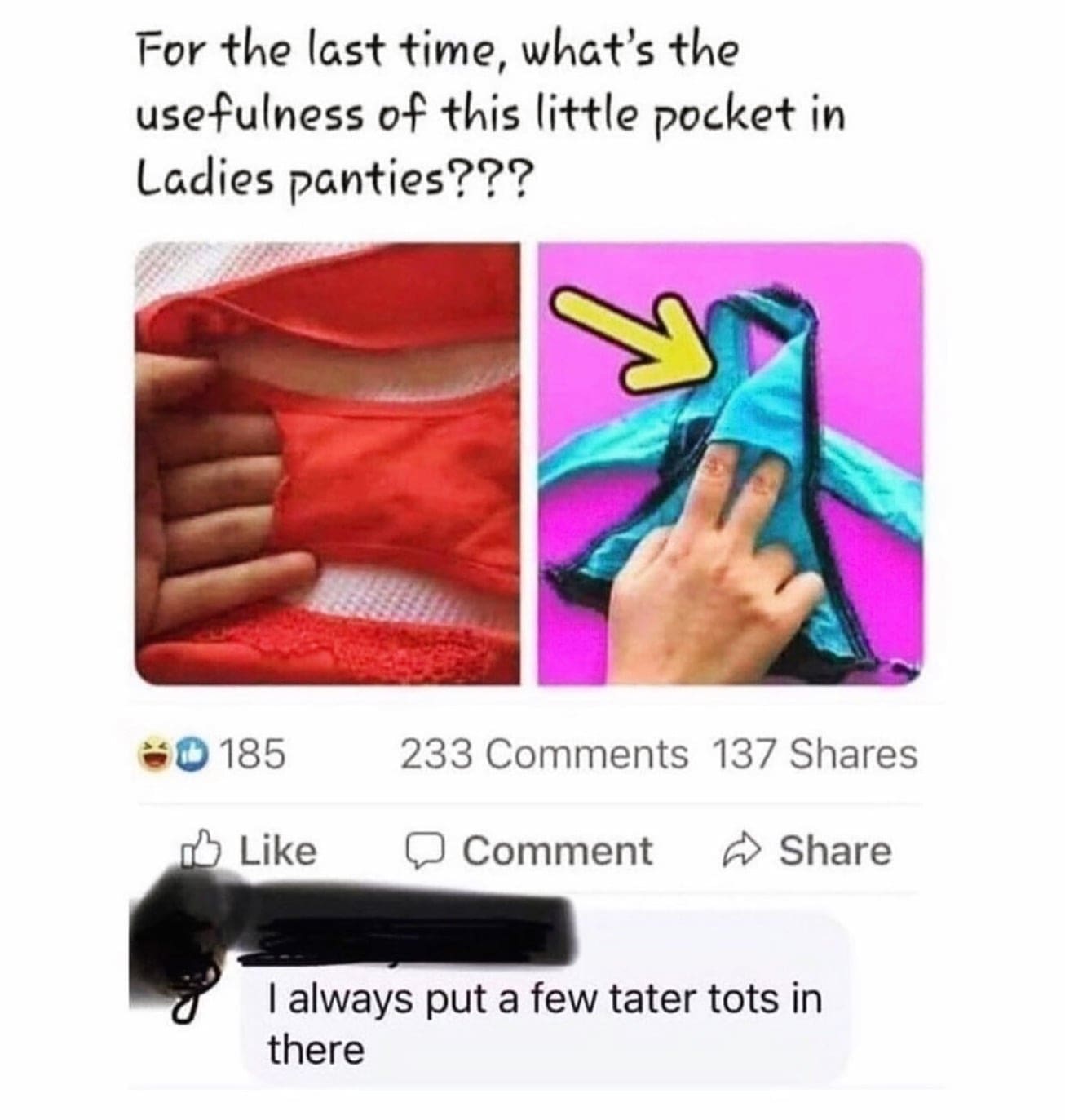Click the Share arrow icon
Screen dimensions: 1065x1120
(743, 851)
